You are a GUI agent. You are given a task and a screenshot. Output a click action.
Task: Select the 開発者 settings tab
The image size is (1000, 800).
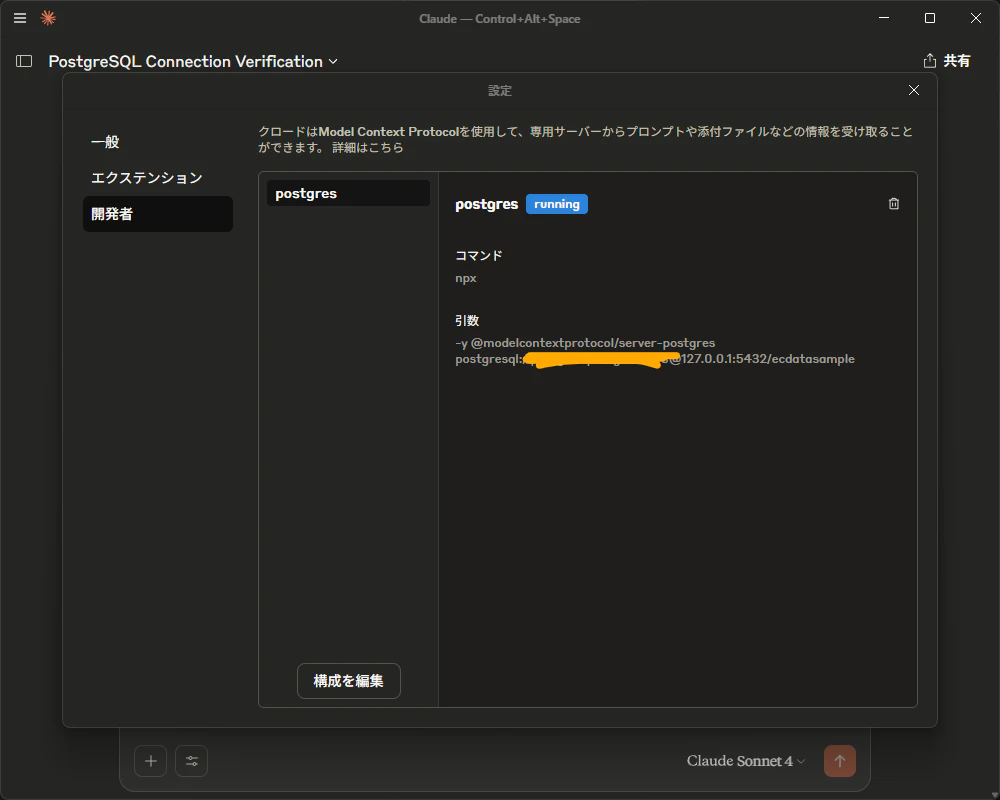pos(158,214)
